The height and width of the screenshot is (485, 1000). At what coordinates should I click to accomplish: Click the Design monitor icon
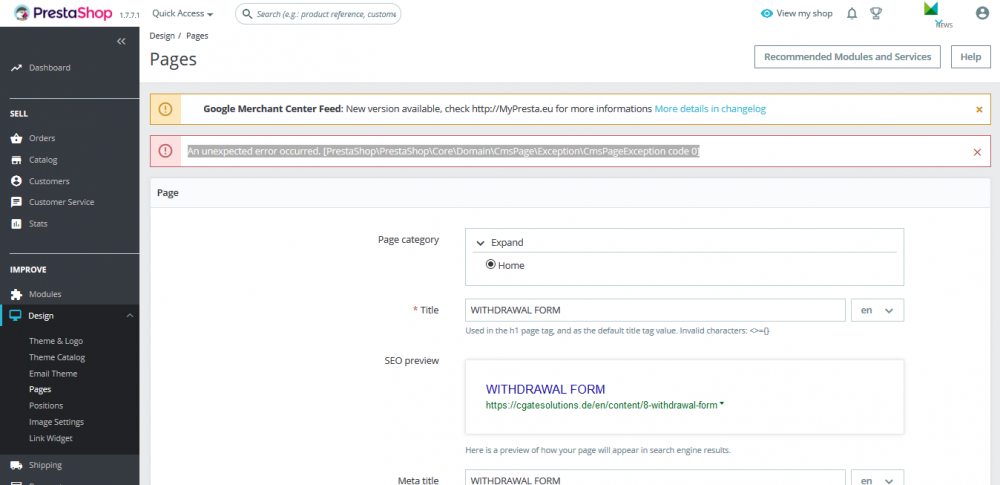tap(17, 316)
